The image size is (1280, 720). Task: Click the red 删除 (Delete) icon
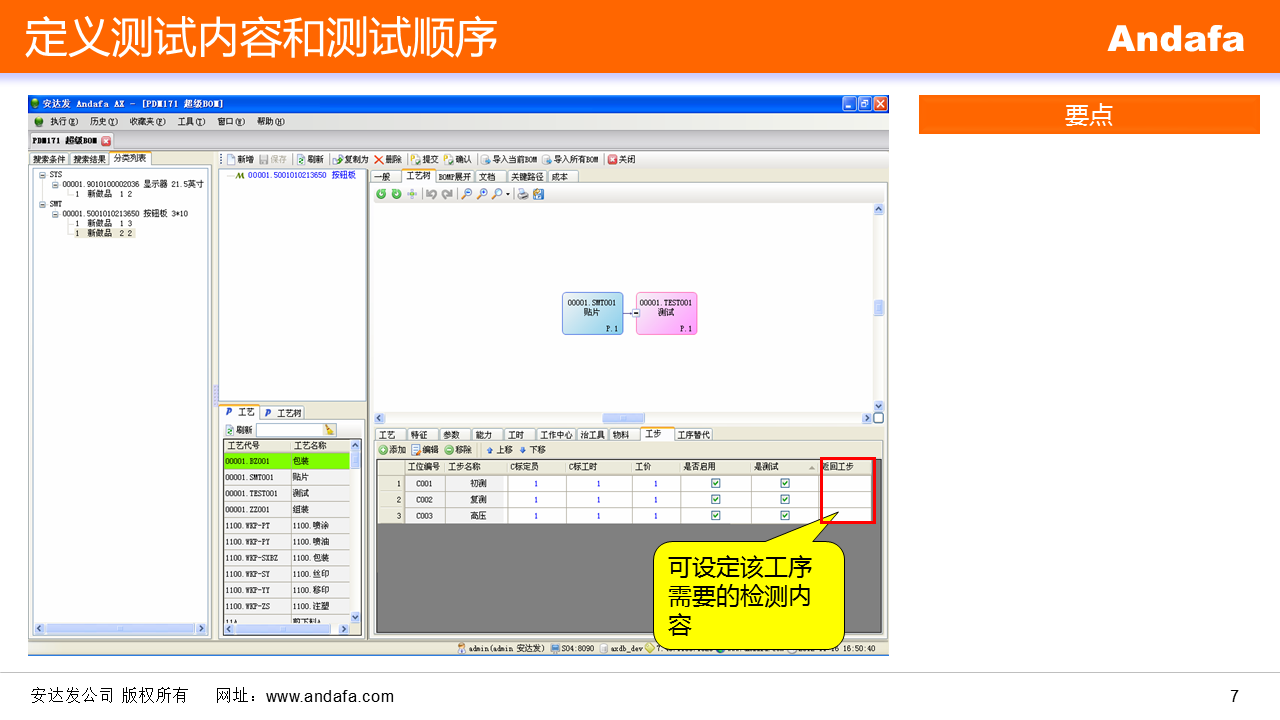[x=379, y=160]
